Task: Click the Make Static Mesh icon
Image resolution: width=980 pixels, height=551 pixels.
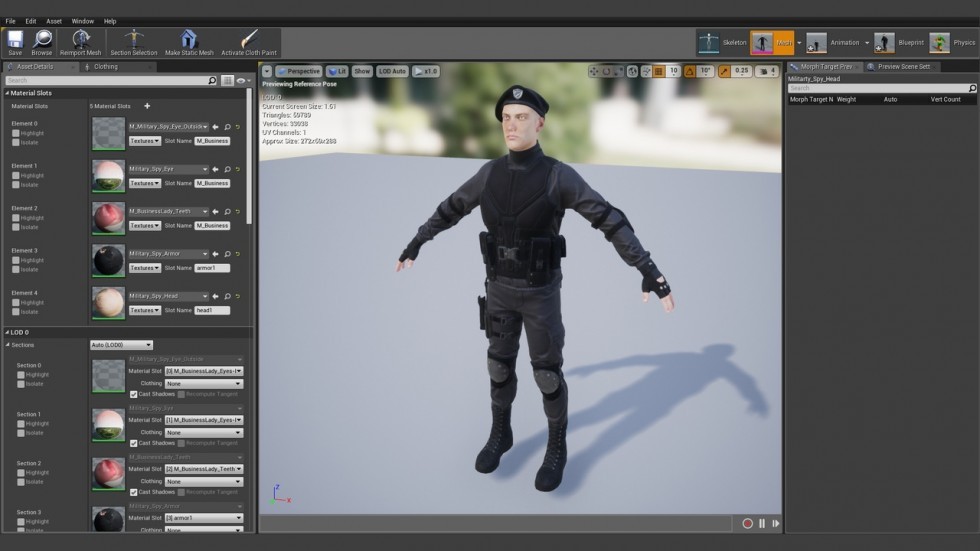Action: coord(189,40)
